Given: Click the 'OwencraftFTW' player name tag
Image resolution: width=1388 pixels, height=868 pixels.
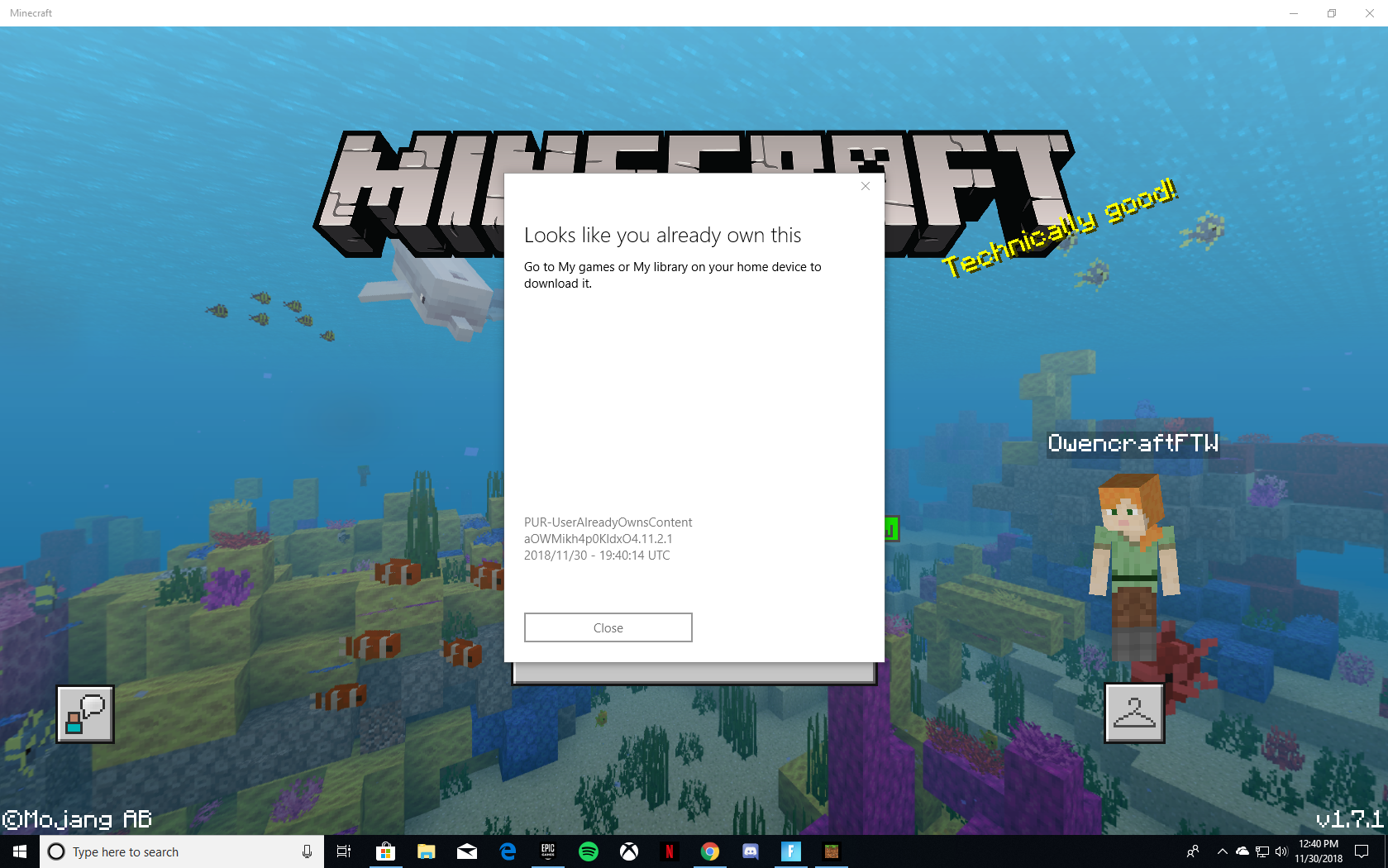Looking at the screenshot, I should click(x=1133, y=443).
